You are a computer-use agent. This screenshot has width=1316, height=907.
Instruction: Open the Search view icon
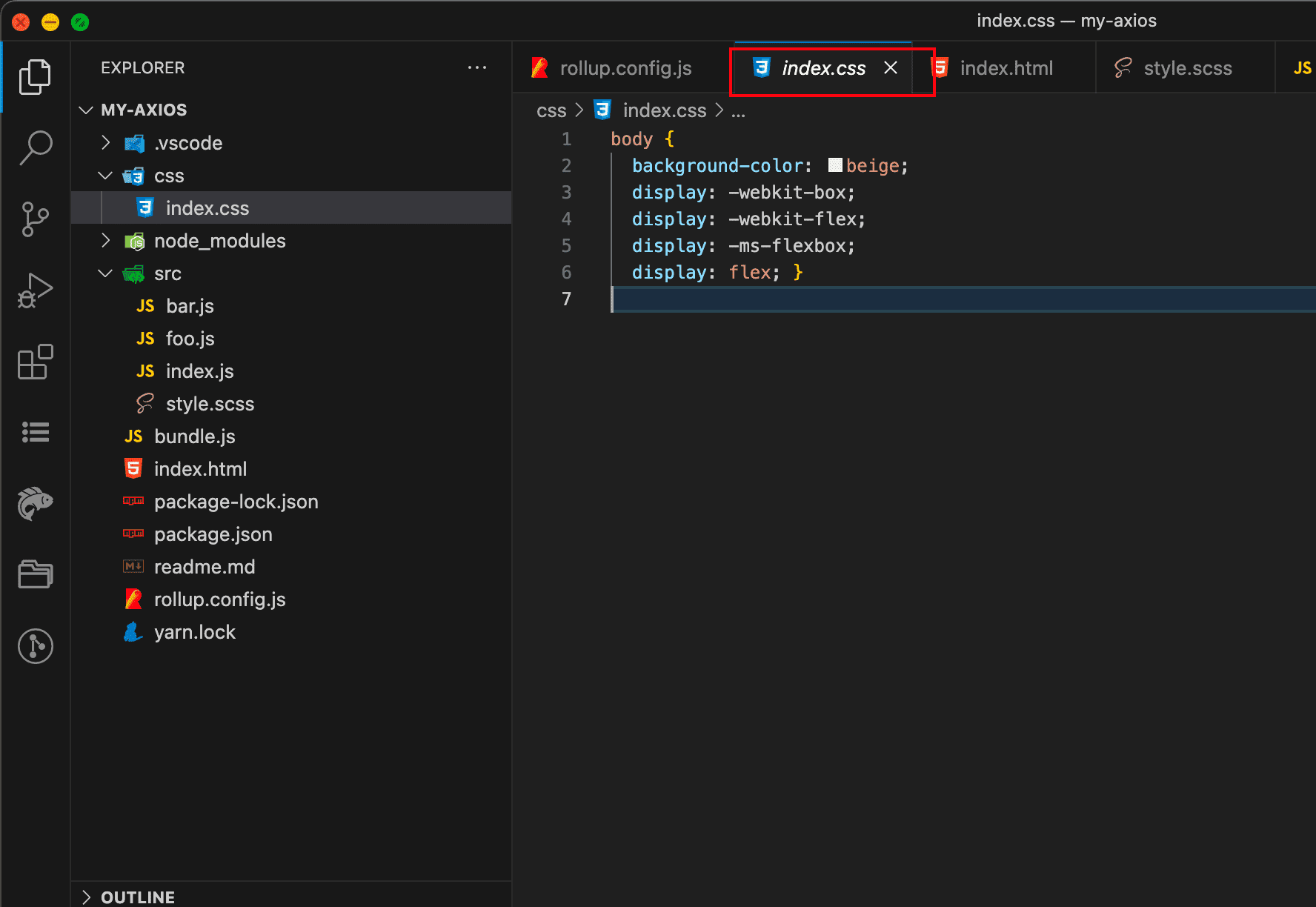(35, 147)
